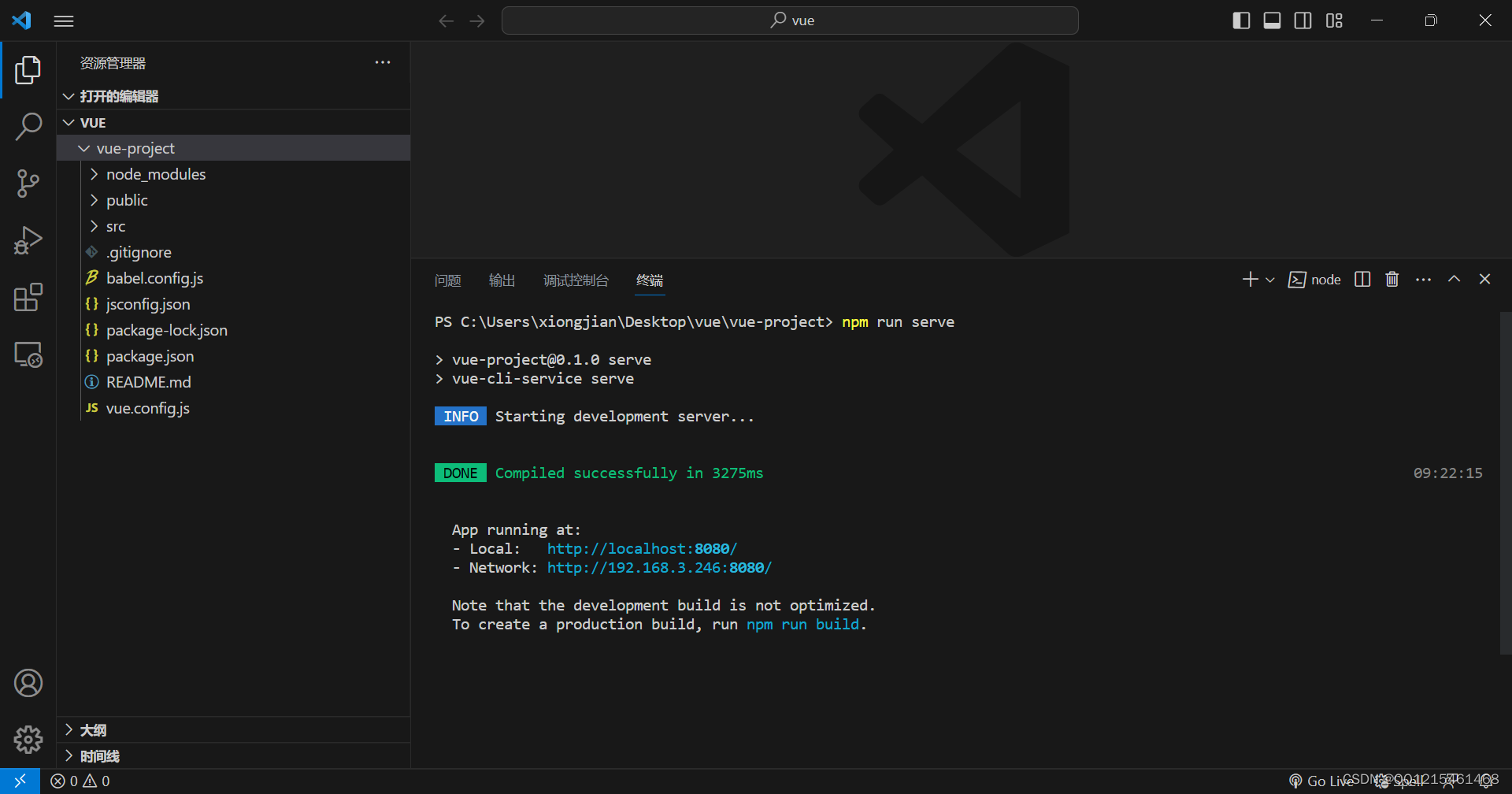Expand the 大纲 (Outline) section
The image size is (1512, 794).
click(x=234, y=730)
